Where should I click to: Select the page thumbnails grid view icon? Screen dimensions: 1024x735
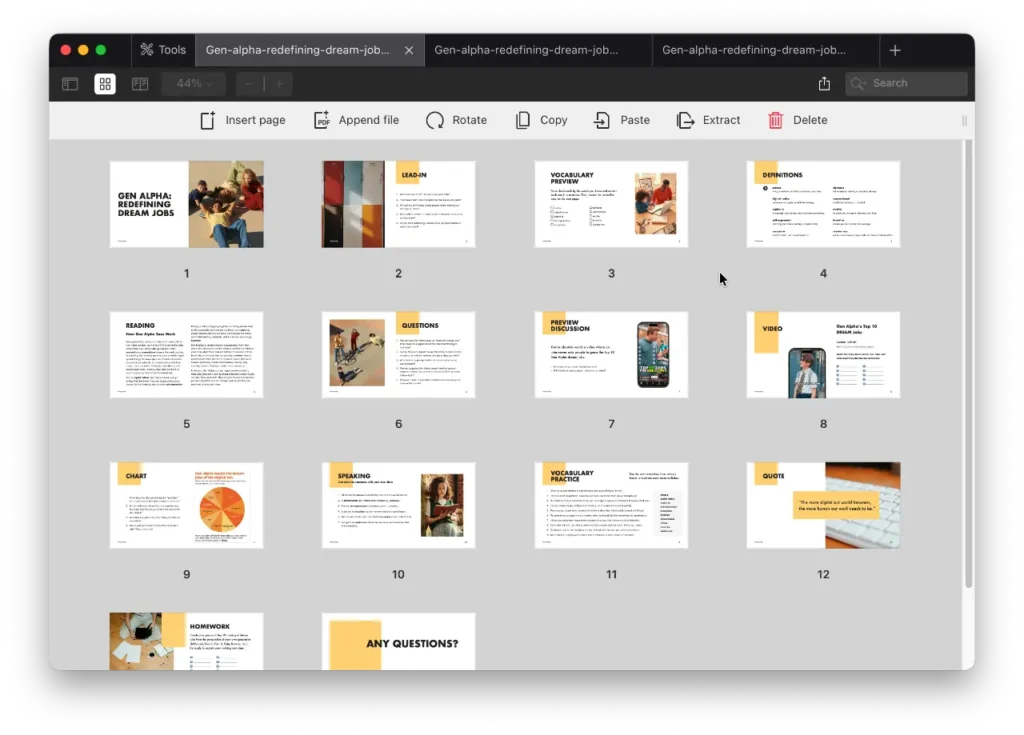[105, 84]
